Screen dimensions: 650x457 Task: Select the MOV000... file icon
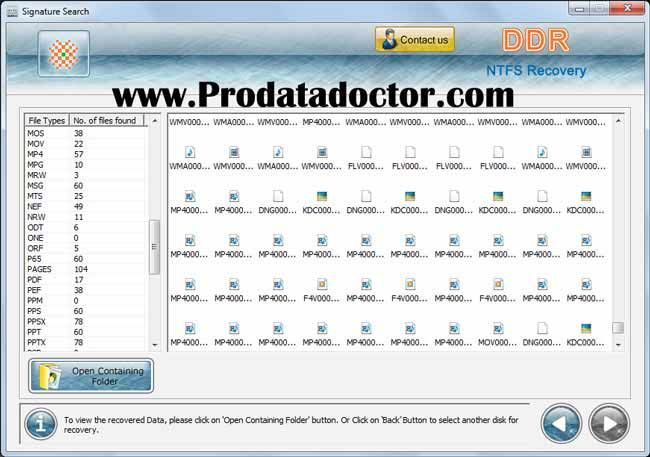[x=498, y=328]
